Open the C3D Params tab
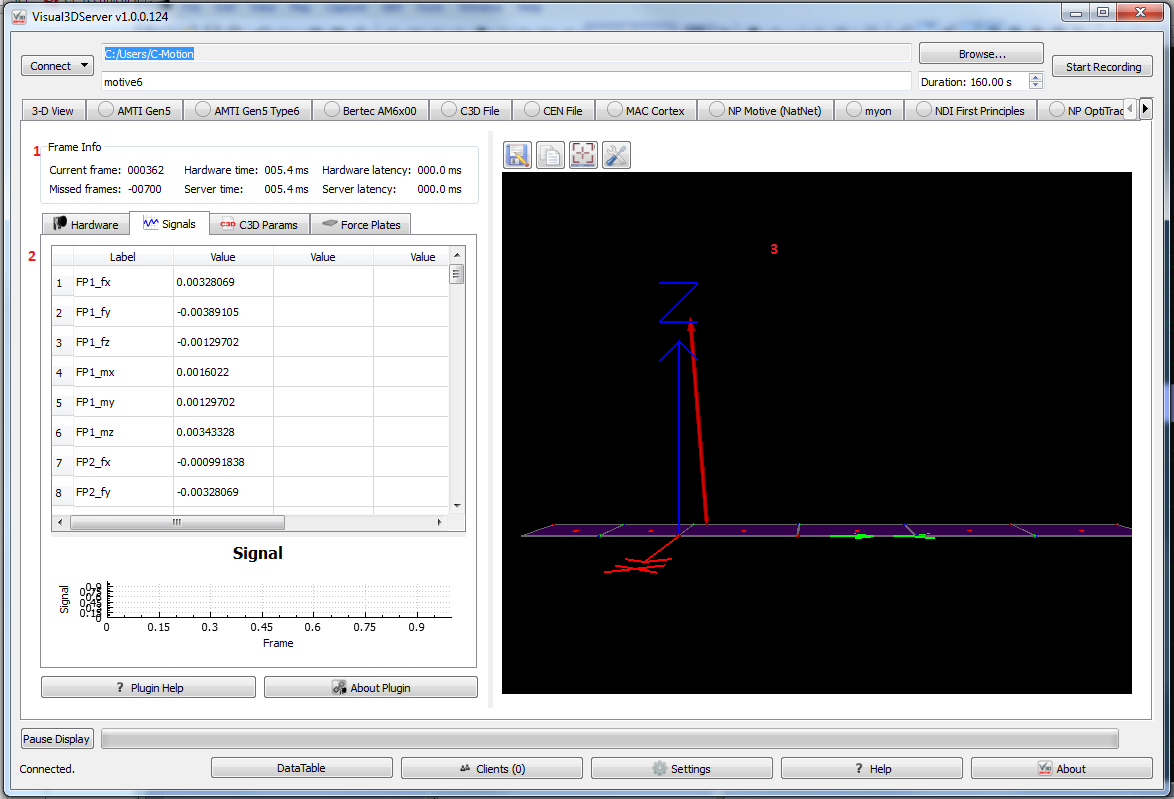 coord(259,224)
